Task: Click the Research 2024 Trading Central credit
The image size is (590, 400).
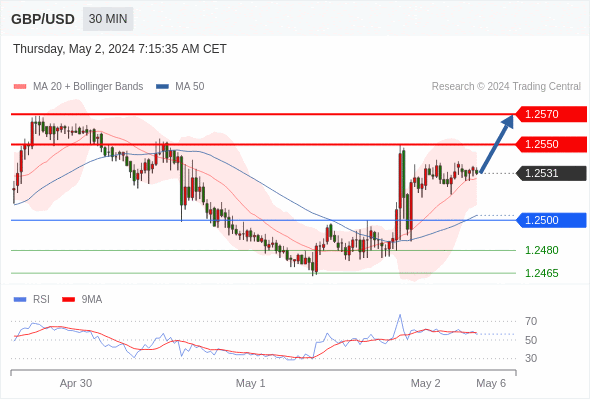Action: (x=506, y=87)
